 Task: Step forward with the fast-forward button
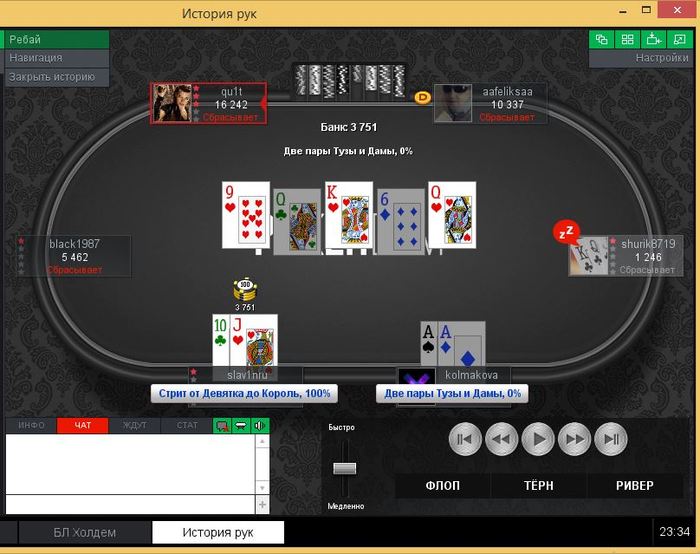click(575, 439)
